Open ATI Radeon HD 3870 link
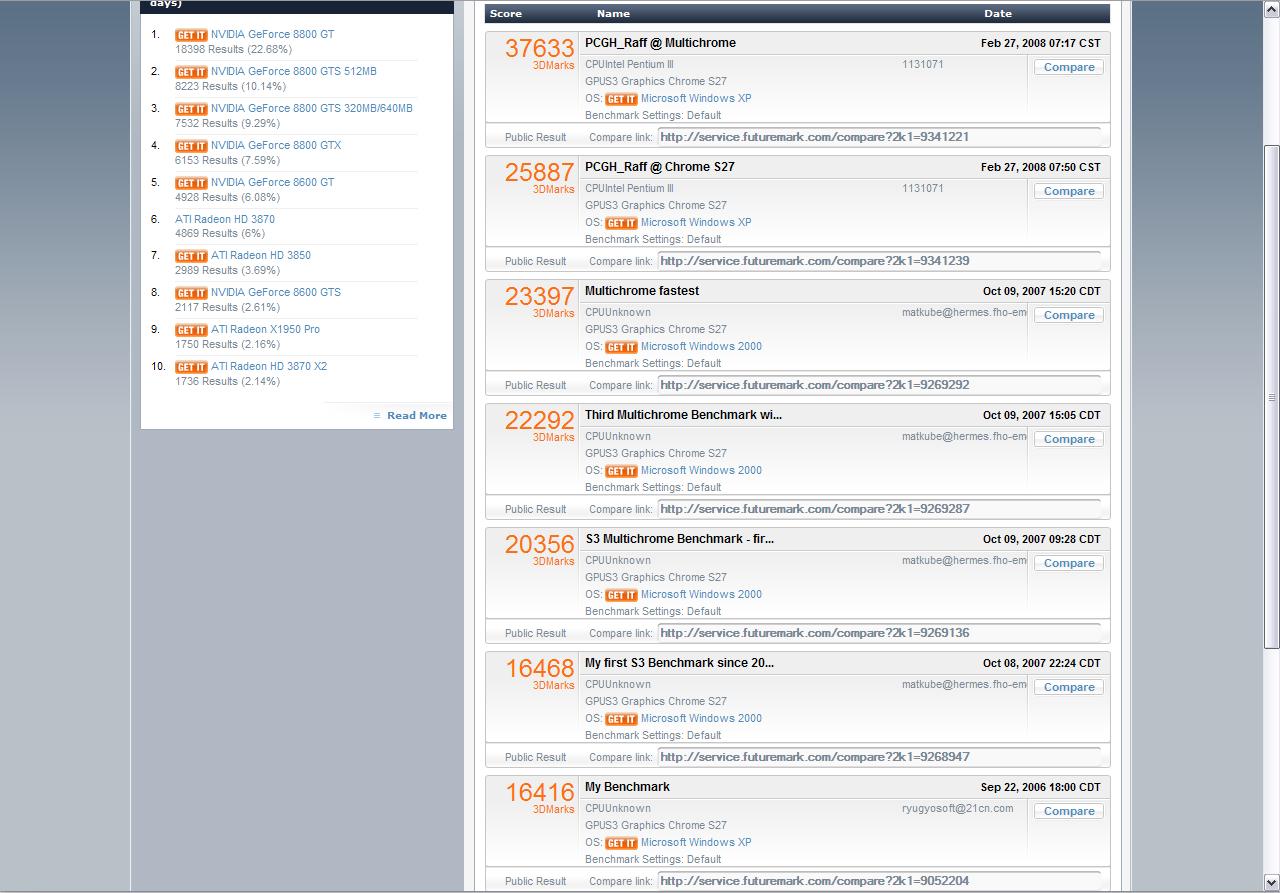 224,219
